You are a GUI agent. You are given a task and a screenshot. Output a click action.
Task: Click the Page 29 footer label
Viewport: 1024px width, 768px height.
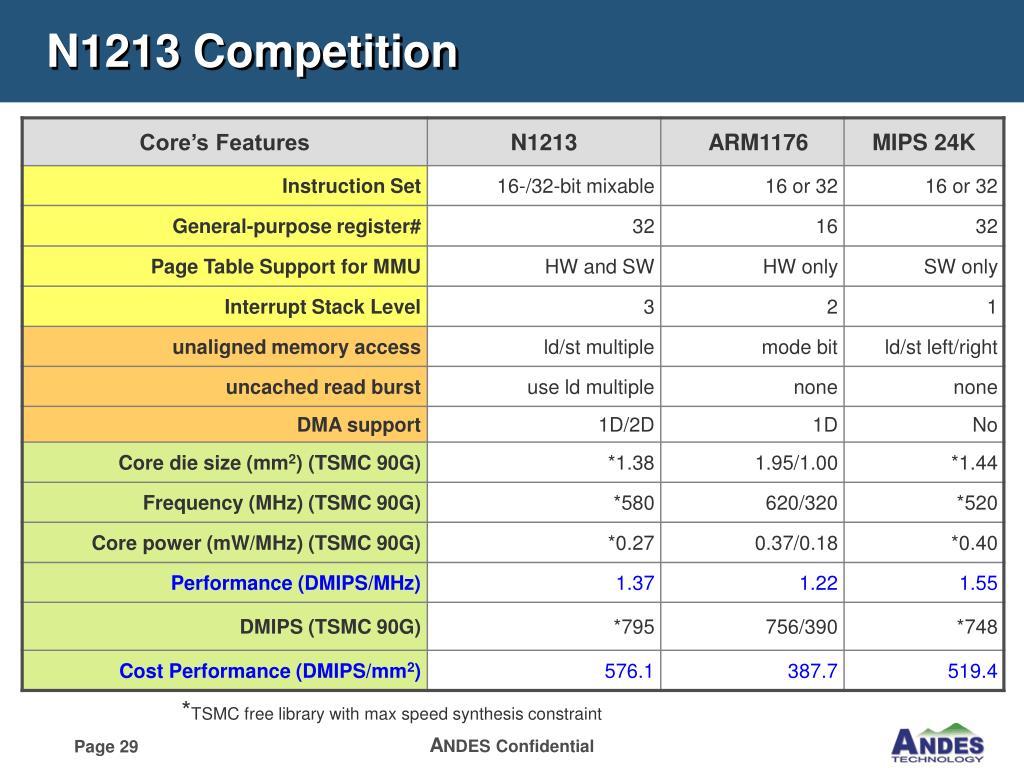click(x=106, y=746)
